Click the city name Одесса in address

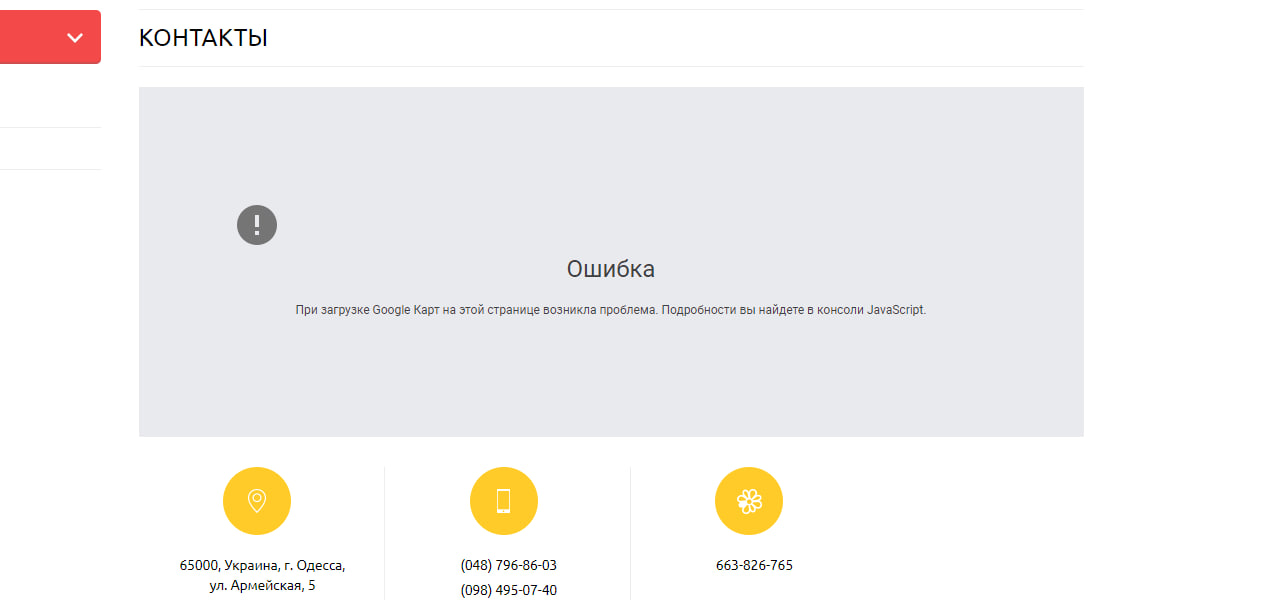[x=320, y=565]
